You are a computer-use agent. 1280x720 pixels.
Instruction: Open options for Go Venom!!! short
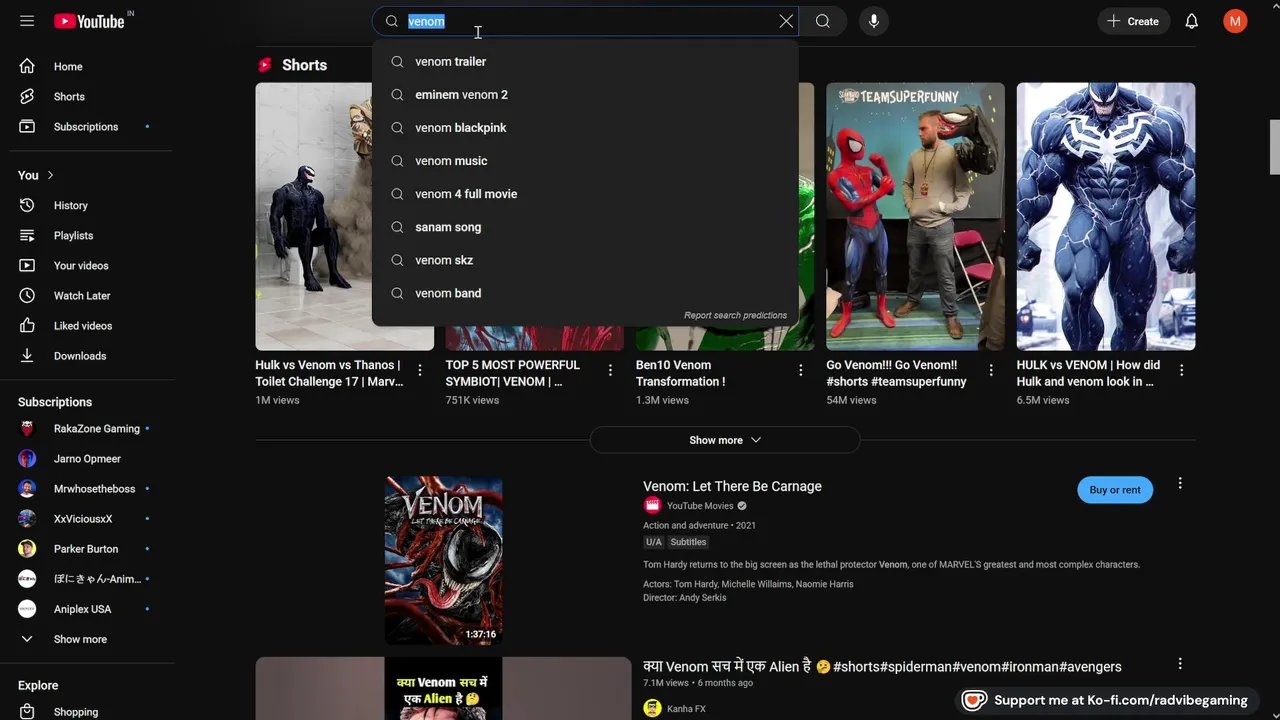click(991, 370)
